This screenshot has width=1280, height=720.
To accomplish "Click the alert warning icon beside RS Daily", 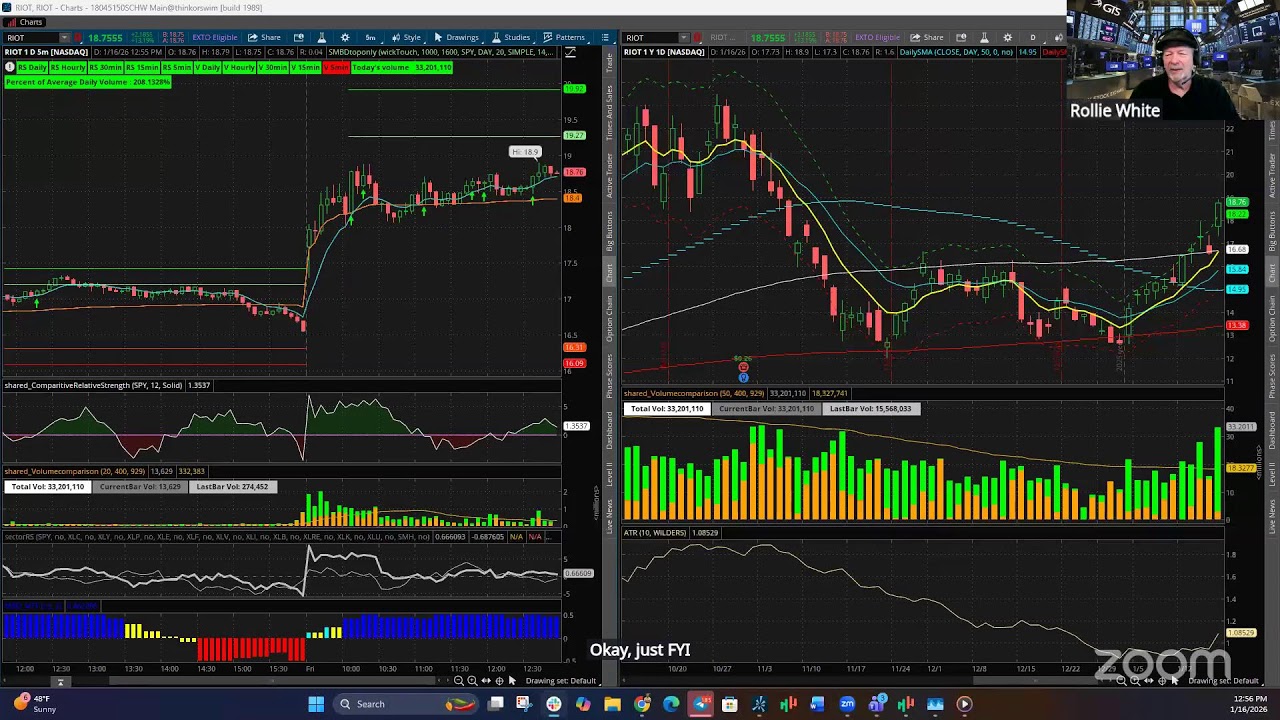I will coord(10,67).
